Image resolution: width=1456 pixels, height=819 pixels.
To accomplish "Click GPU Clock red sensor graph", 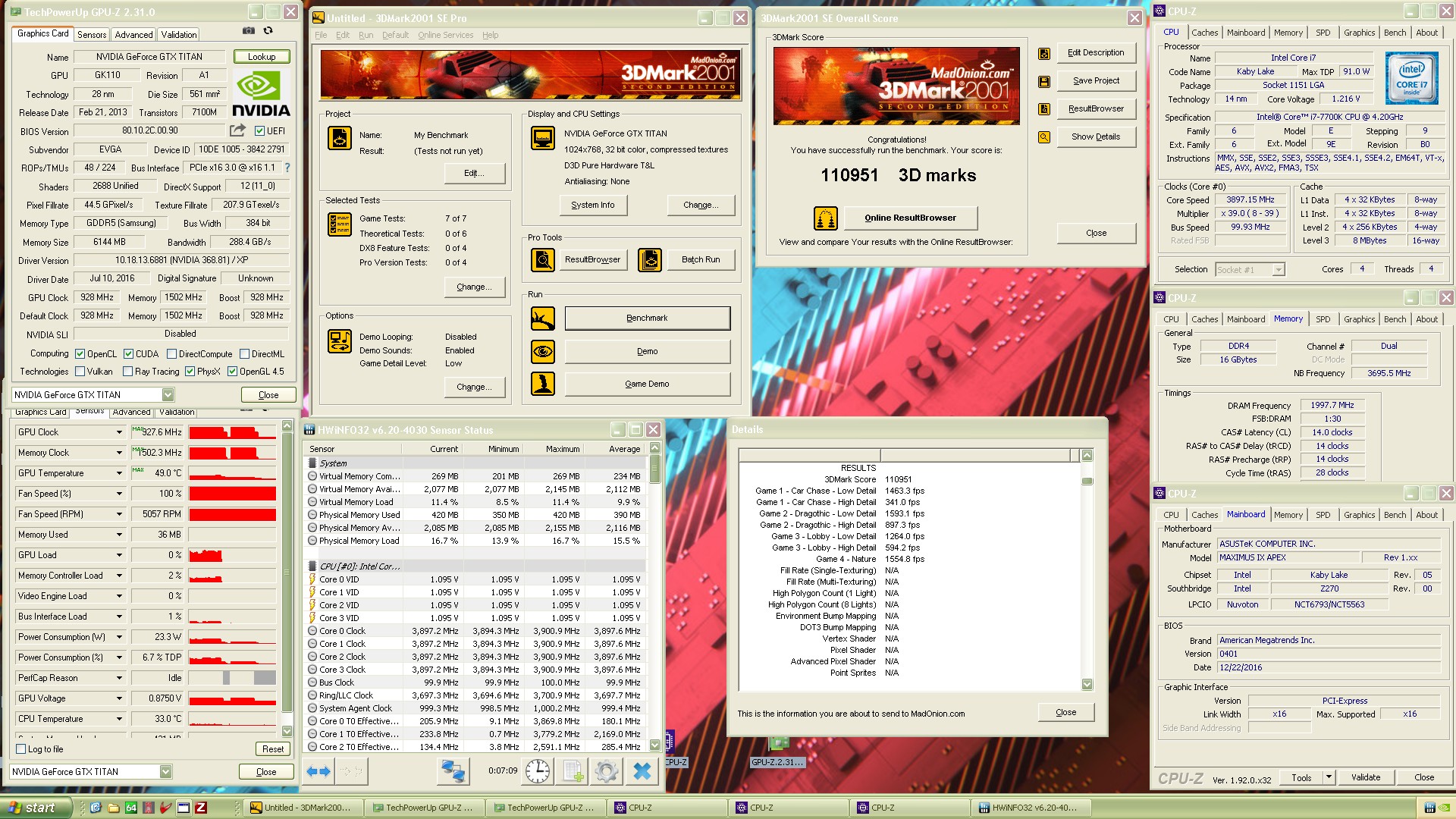I will 232,432.
